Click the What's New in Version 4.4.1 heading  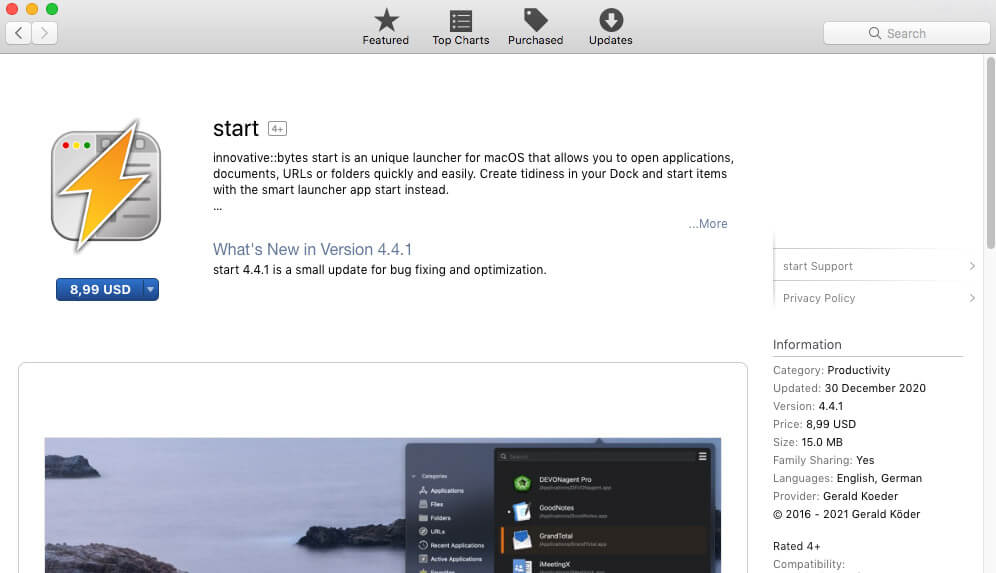(x=312, y=249)
